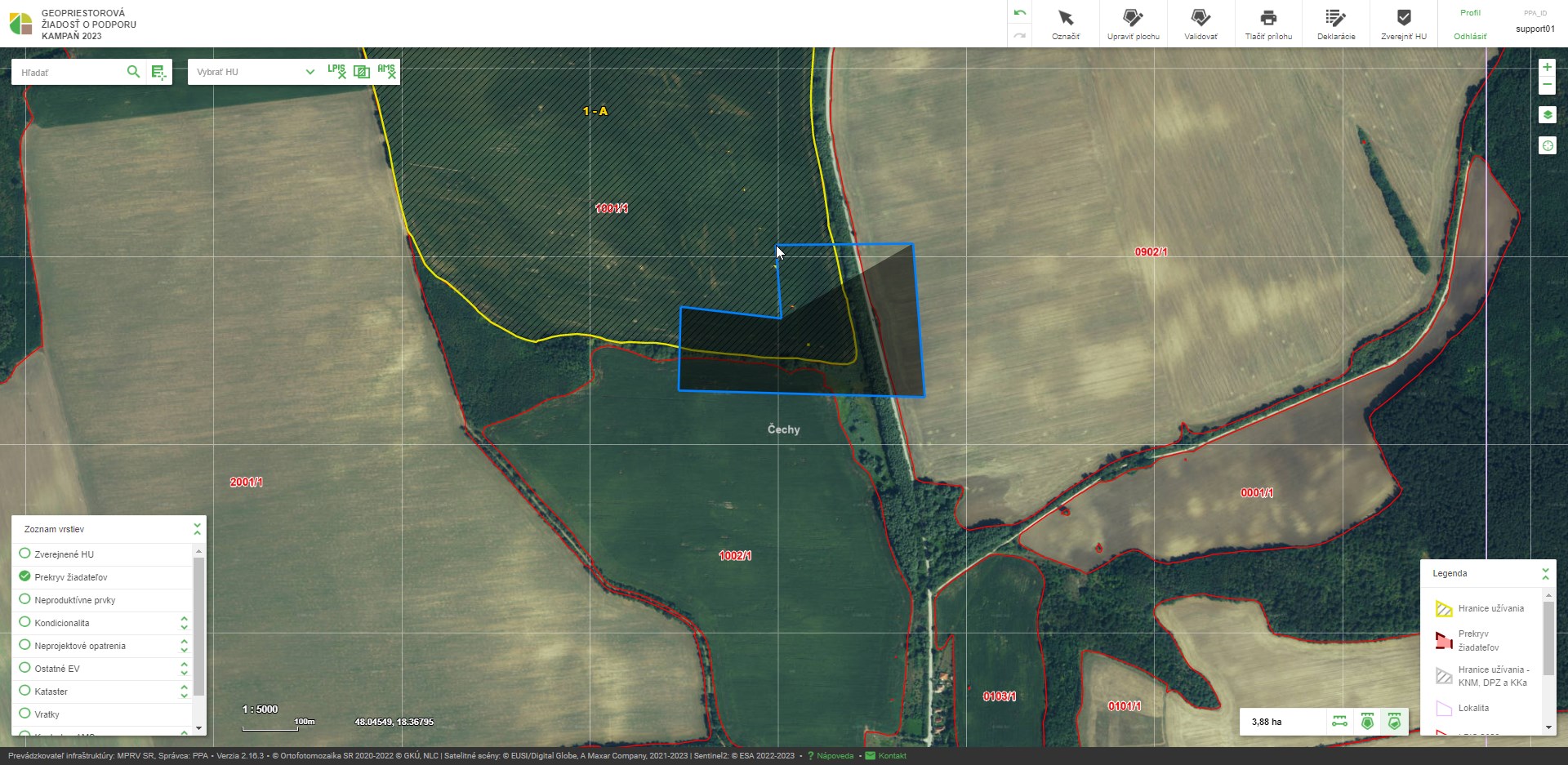Viewport: 1568px width, 765px height.
Task: Expand the Neprojektové opatrenia layer group
Action: coord(184,646)
